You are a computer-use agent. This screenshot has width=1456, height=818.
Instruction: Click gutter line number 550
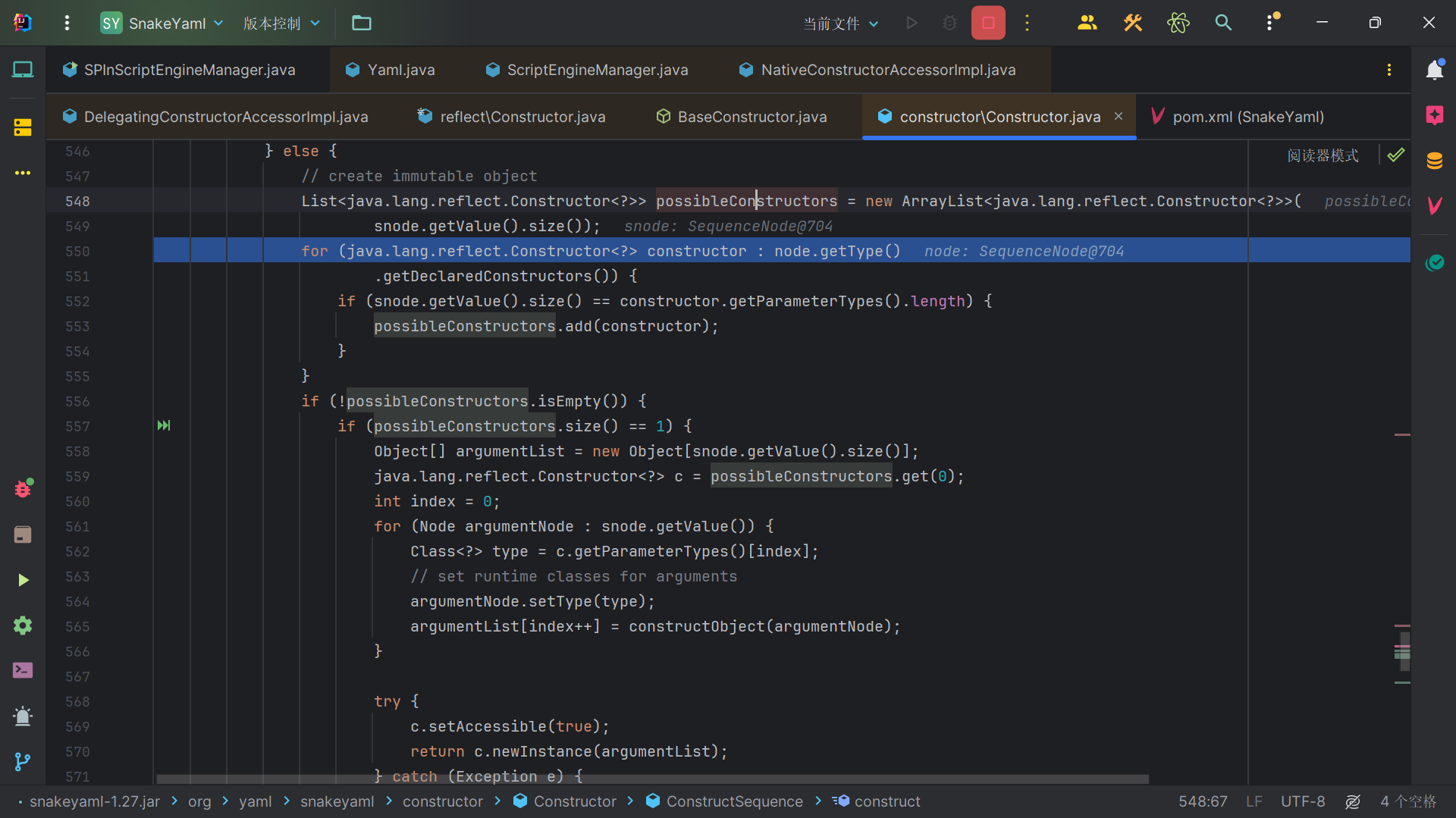coord(77,251)
